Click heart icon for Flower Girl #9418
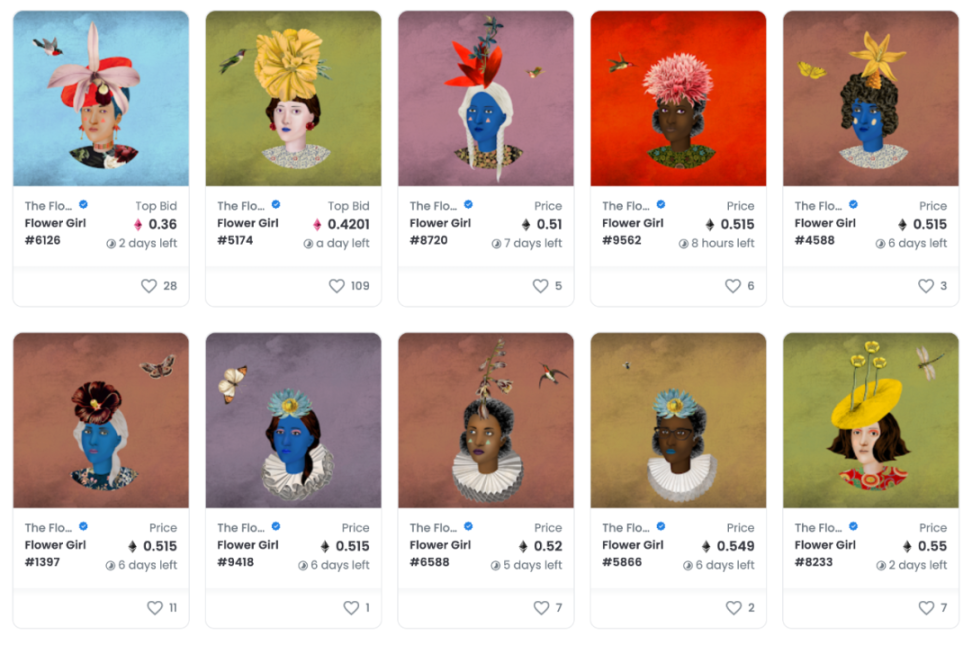 pos(351,608)
